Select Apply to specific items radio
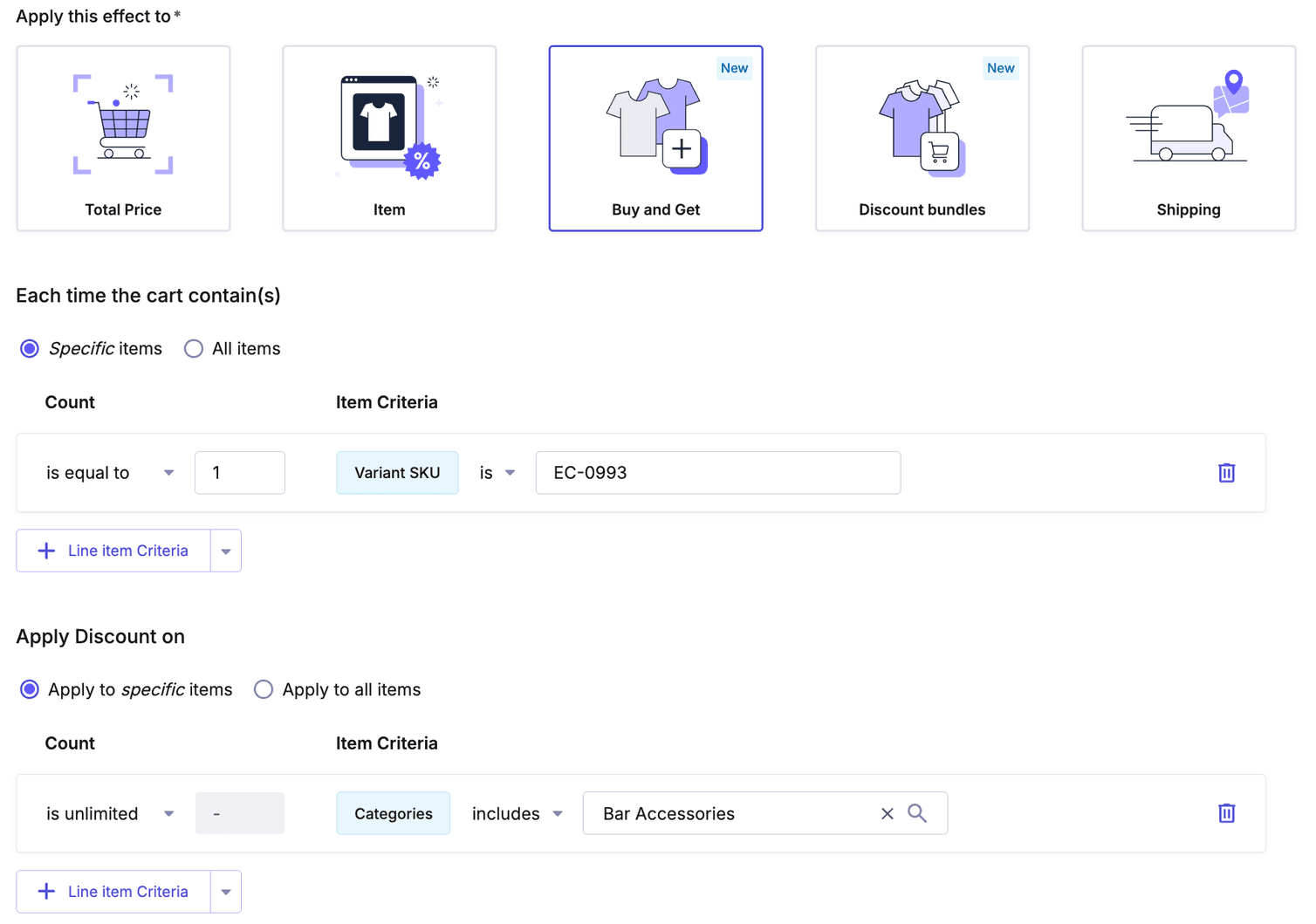The height and width of the screenshot is (924, 1316). coord(30,690)
